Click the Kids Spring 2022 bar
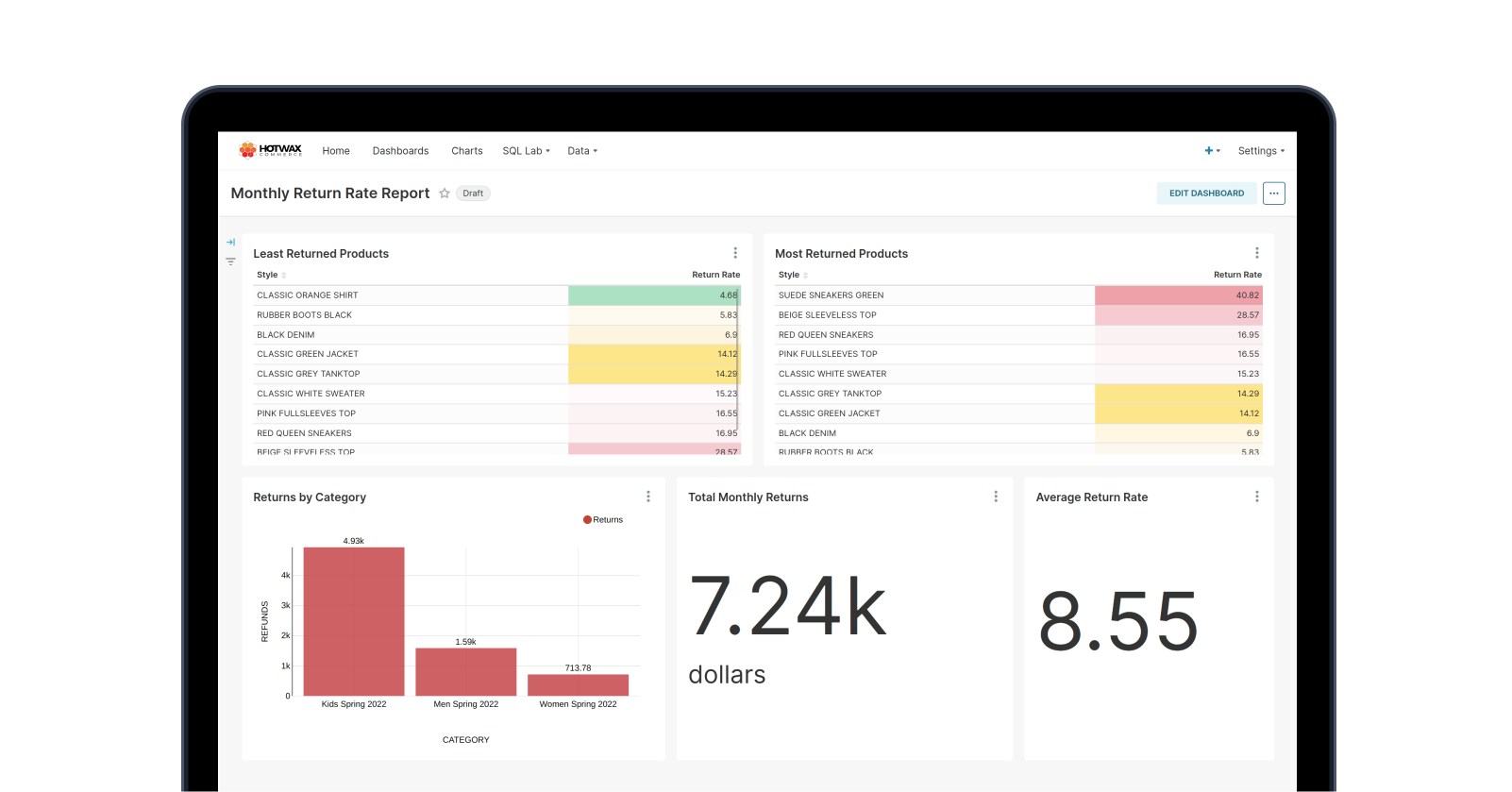1512x792 pixels. 354,623
